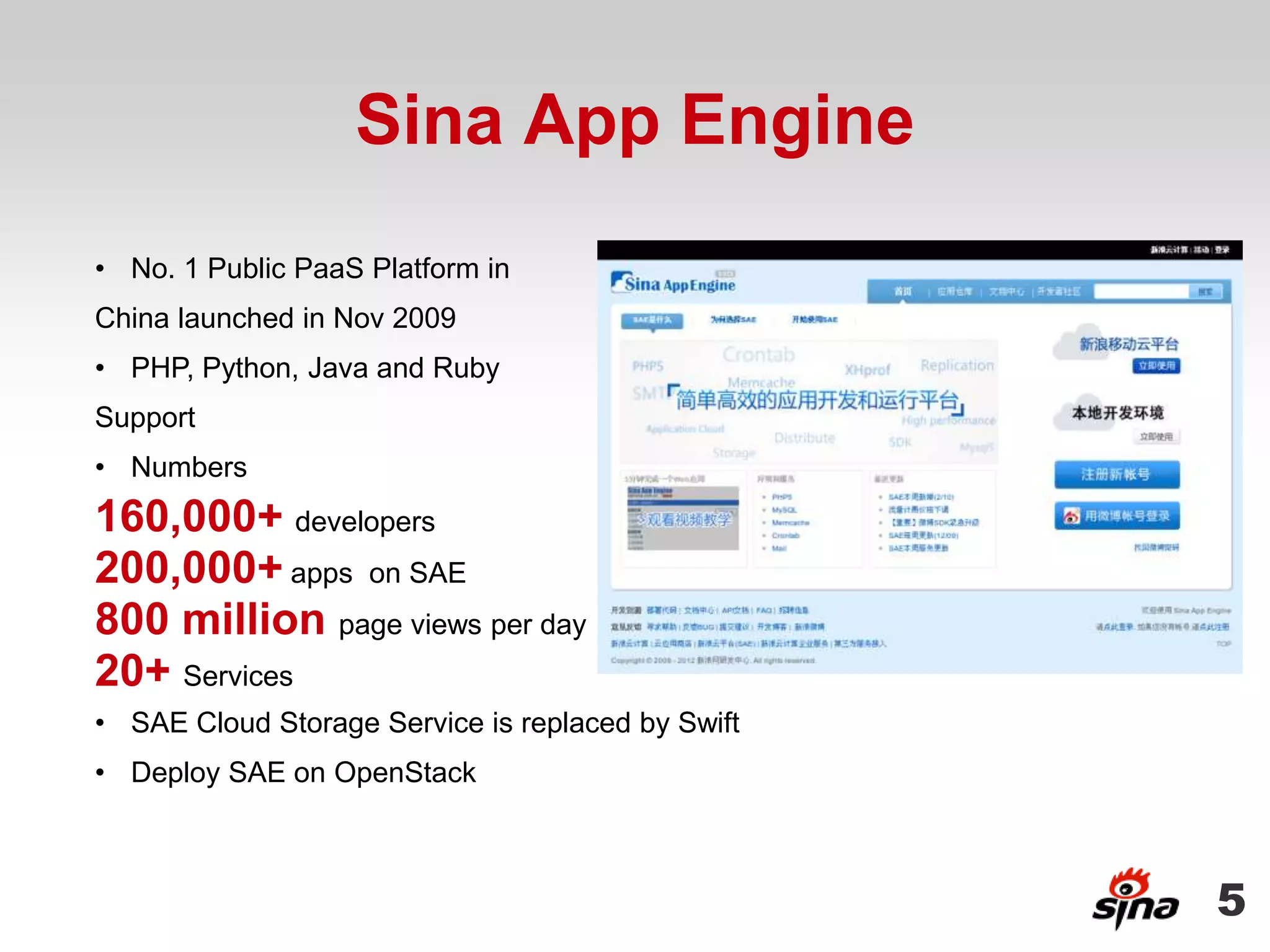Image resolution: width=1270 pixels, height=952 pixels.
Task: Click the '160,000+' developers figure
Action: 189,517
